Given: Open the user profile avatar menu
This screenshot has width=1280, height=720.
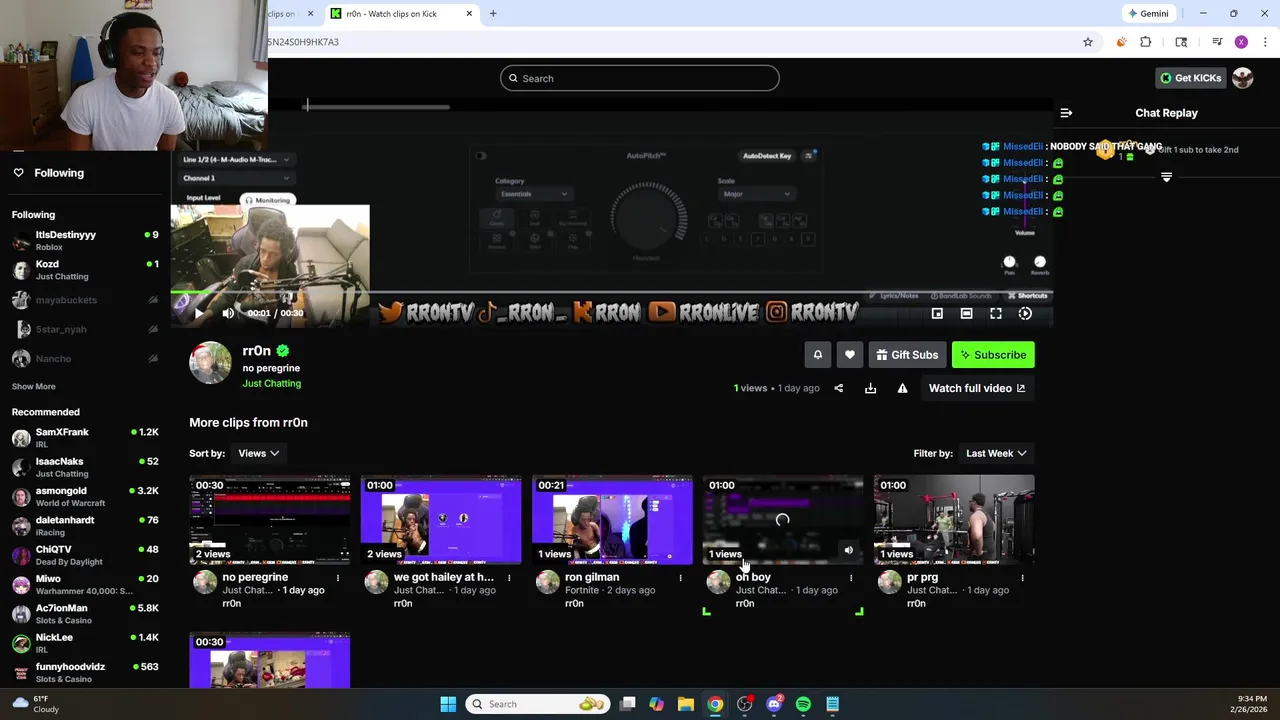Looking at the screenshot, I should [1243, 78].
